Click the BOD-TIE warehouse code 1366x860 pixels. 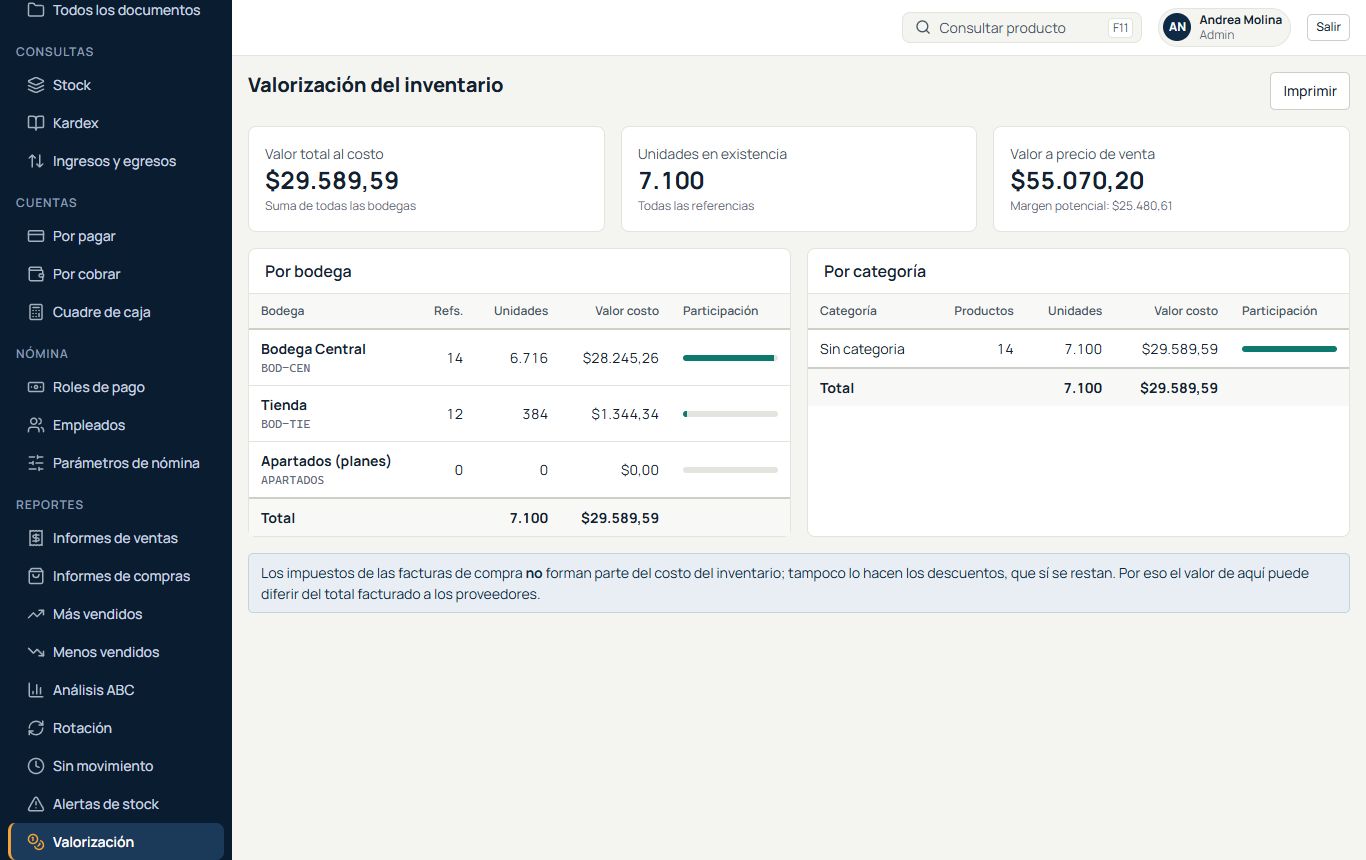[286, 424]
